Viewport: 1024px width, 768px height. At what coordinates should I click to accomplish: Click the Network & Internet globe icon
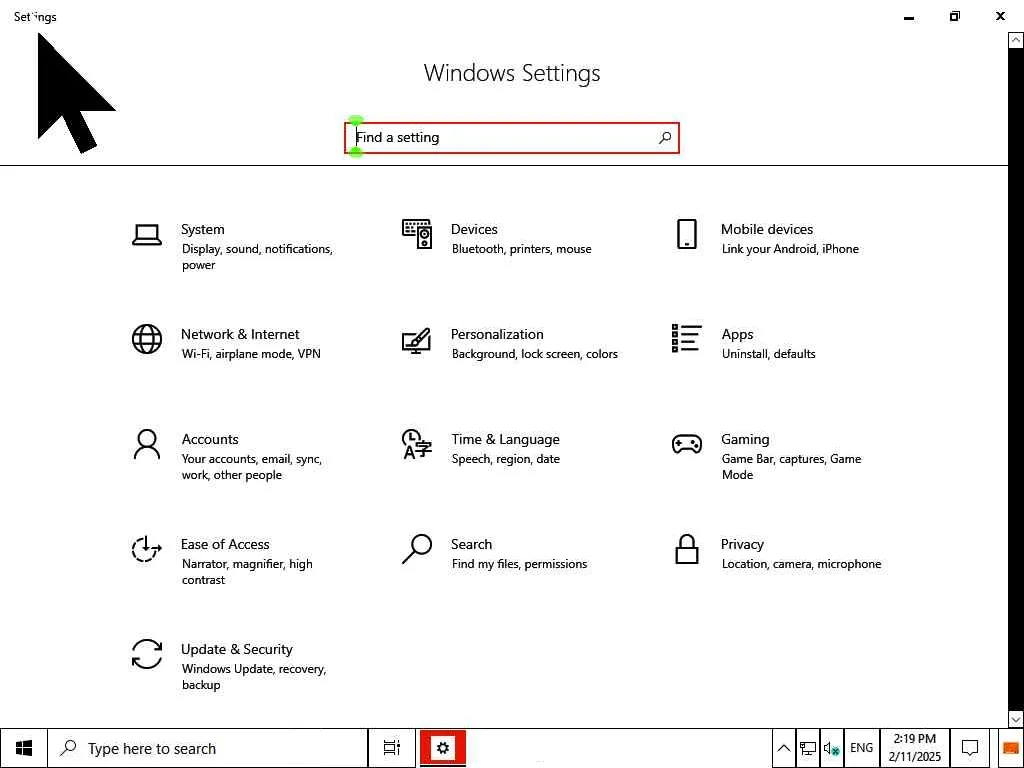point(146,339)
